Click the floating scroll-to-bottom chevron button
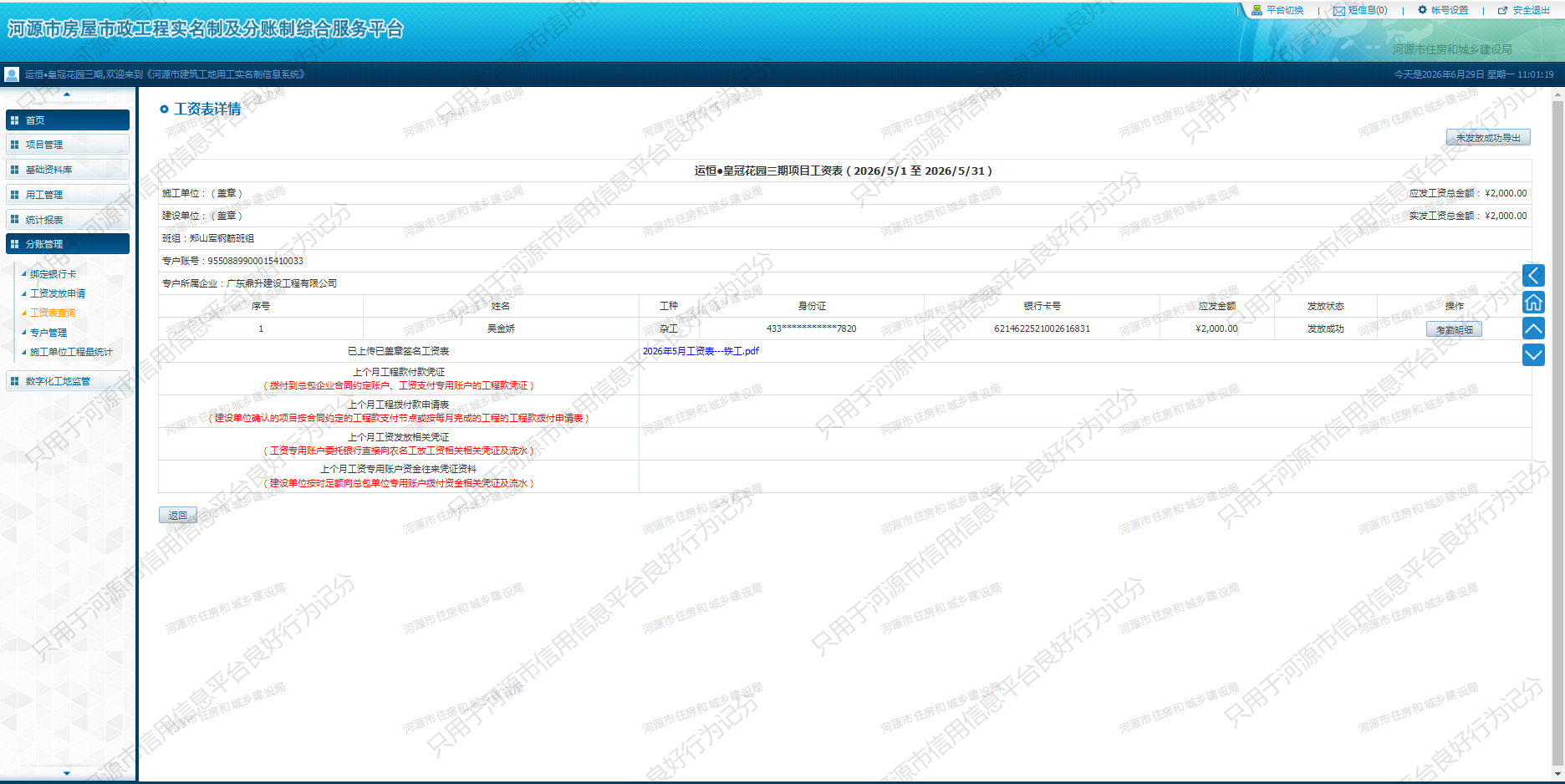The width and height of the screenshot is (1565, 784). click(x=1533, y=355)
